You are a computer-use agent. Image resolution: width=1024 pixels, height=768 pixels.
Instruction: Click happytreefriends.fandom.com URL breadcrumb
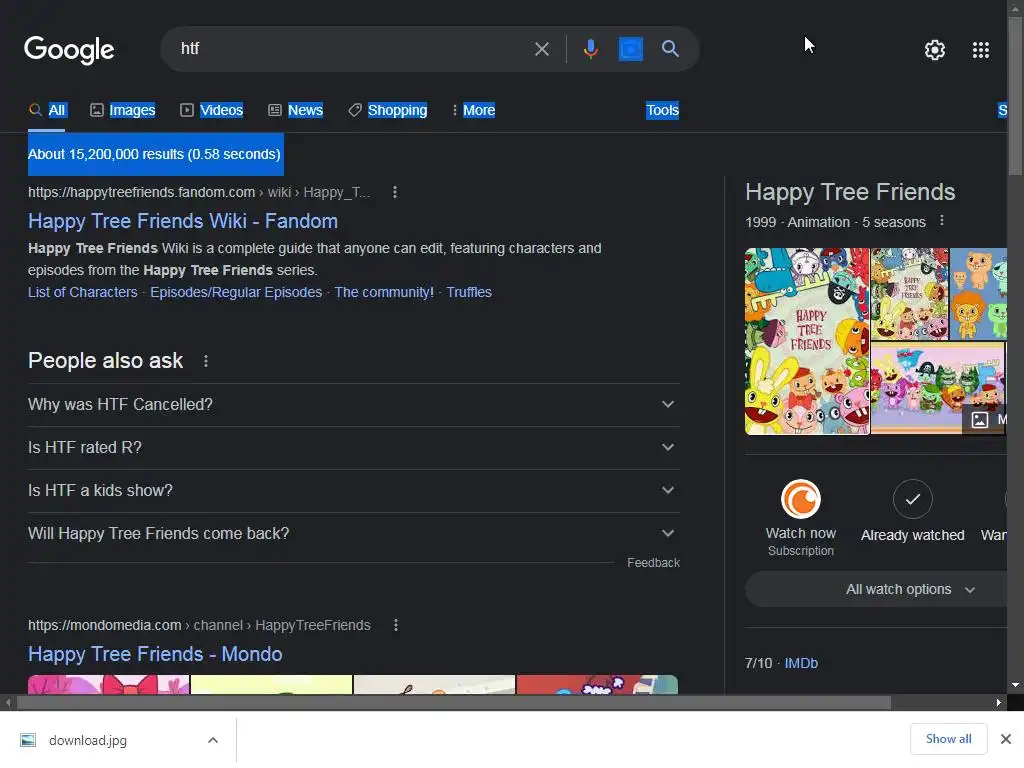point(199,192)
